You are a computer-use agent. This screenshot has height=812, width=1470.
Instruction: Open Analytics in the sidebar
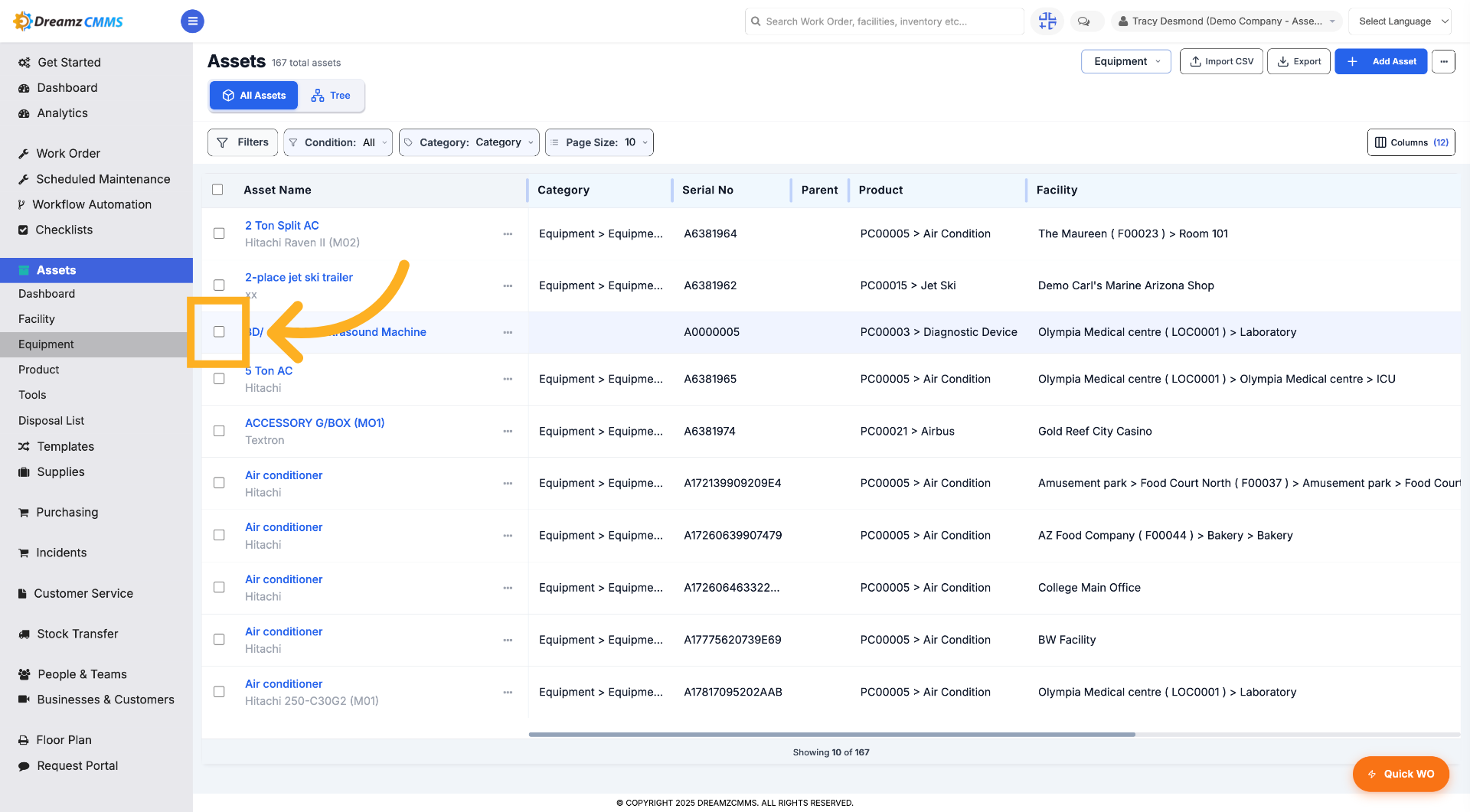click(62, 113)
